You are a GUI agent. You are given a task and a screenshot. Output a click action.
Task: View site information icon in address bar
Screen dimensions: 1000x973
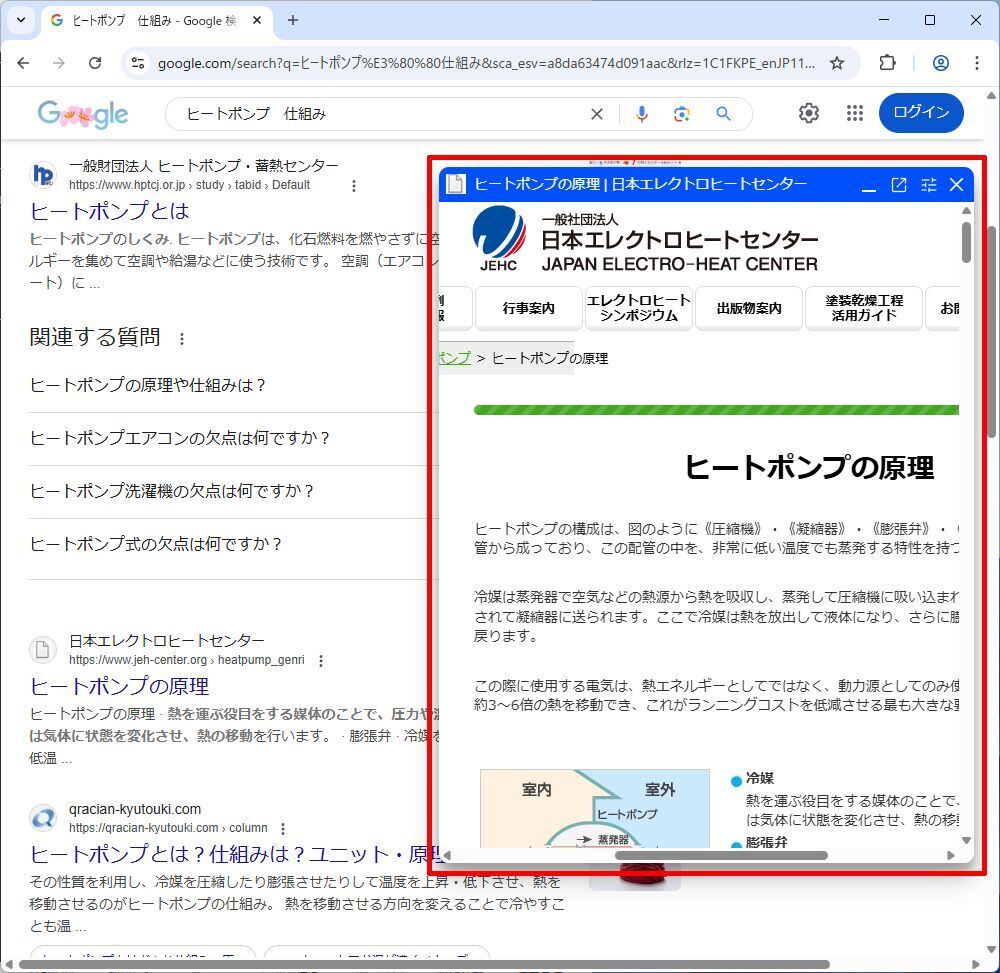(138, 63)
